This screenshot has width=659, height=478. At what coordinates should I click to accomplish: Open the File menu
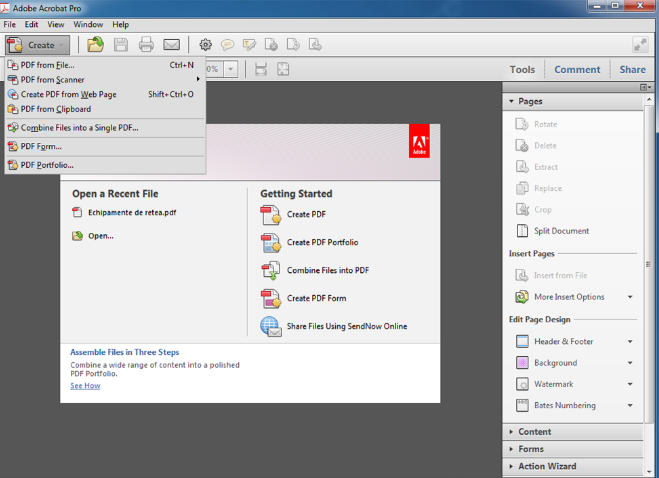tap(10, 24)
